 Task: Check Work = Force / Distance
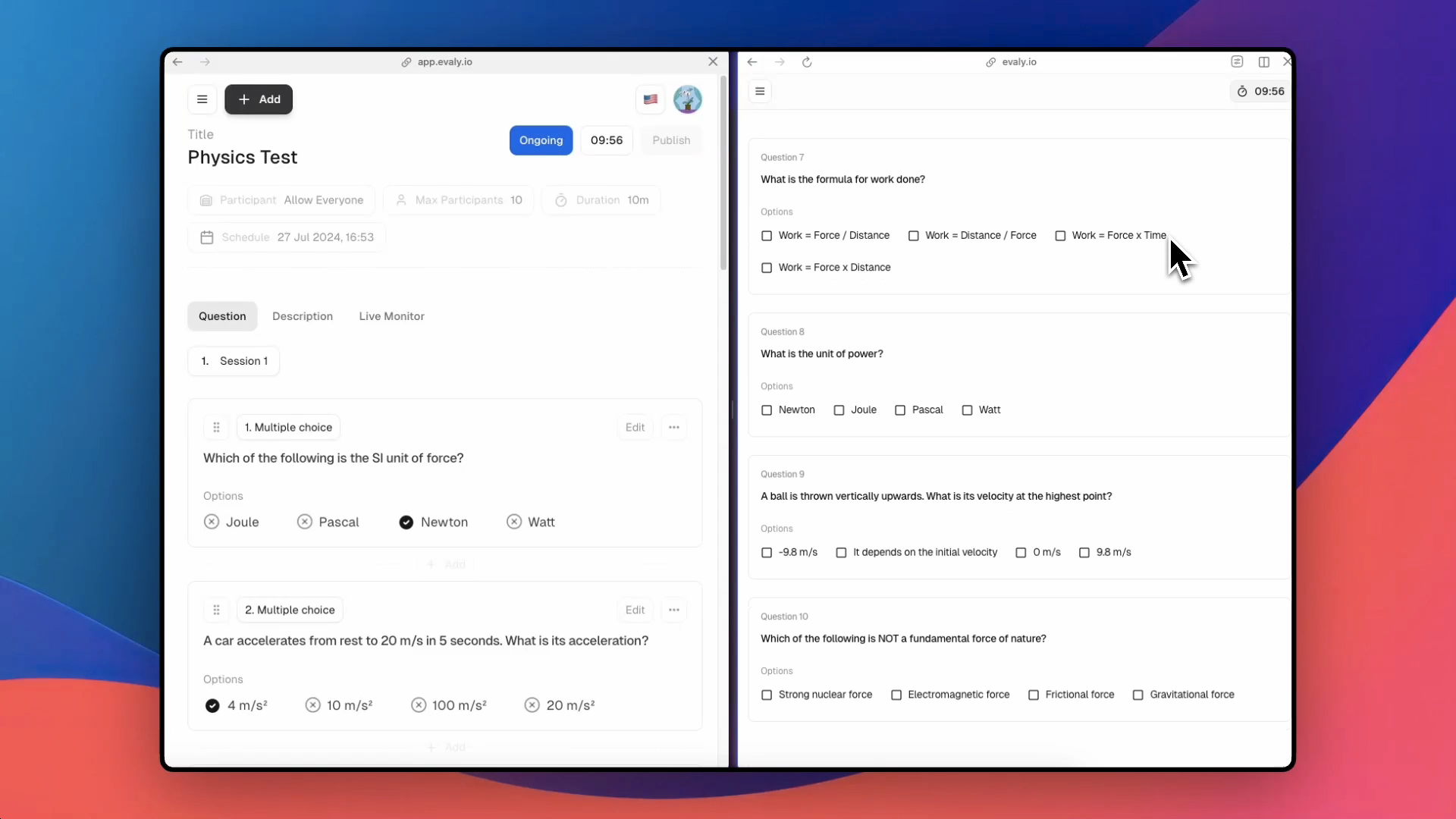click(x=767, y=236)
